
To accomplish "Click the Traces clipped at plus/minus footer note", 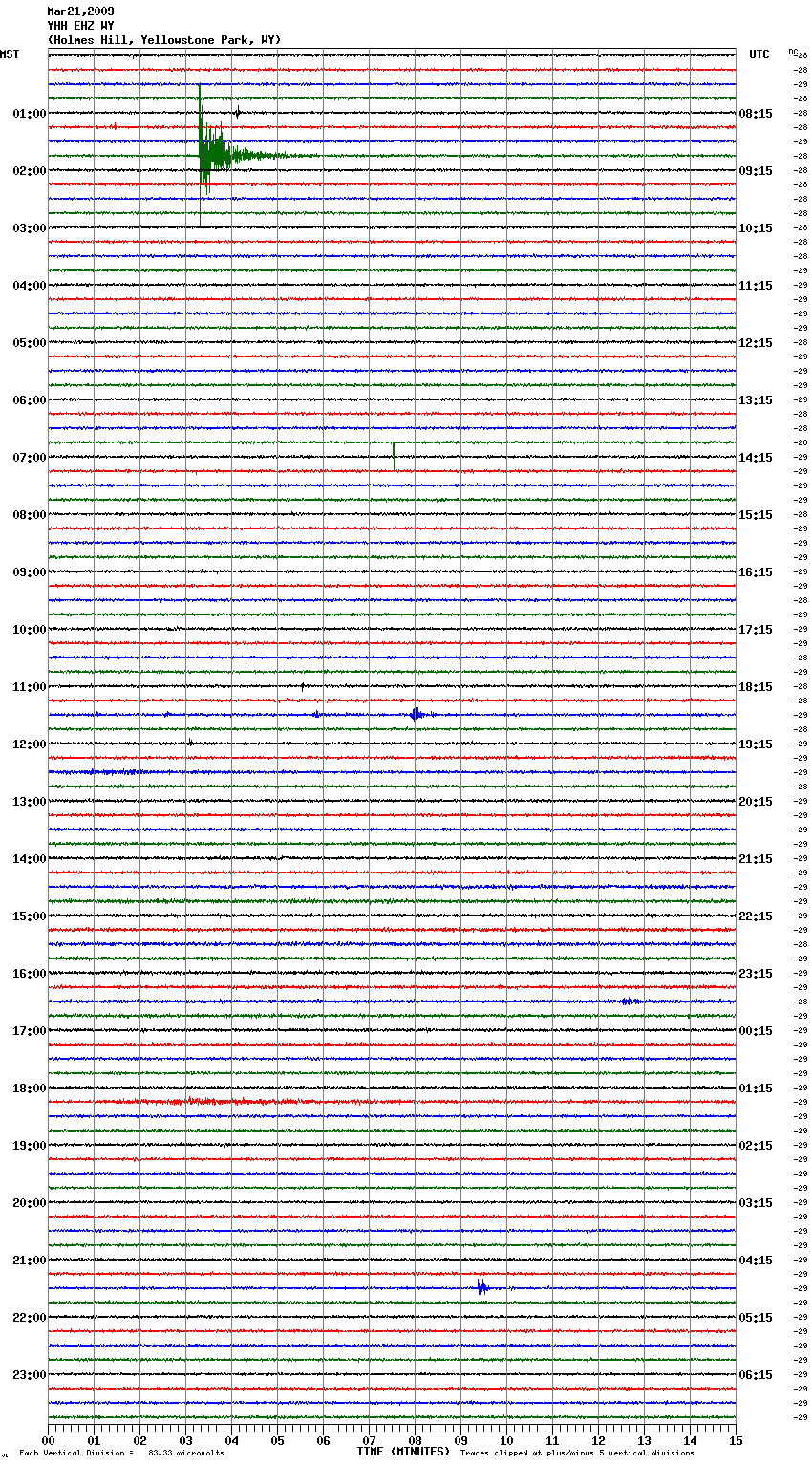I will coord(577,1453).
